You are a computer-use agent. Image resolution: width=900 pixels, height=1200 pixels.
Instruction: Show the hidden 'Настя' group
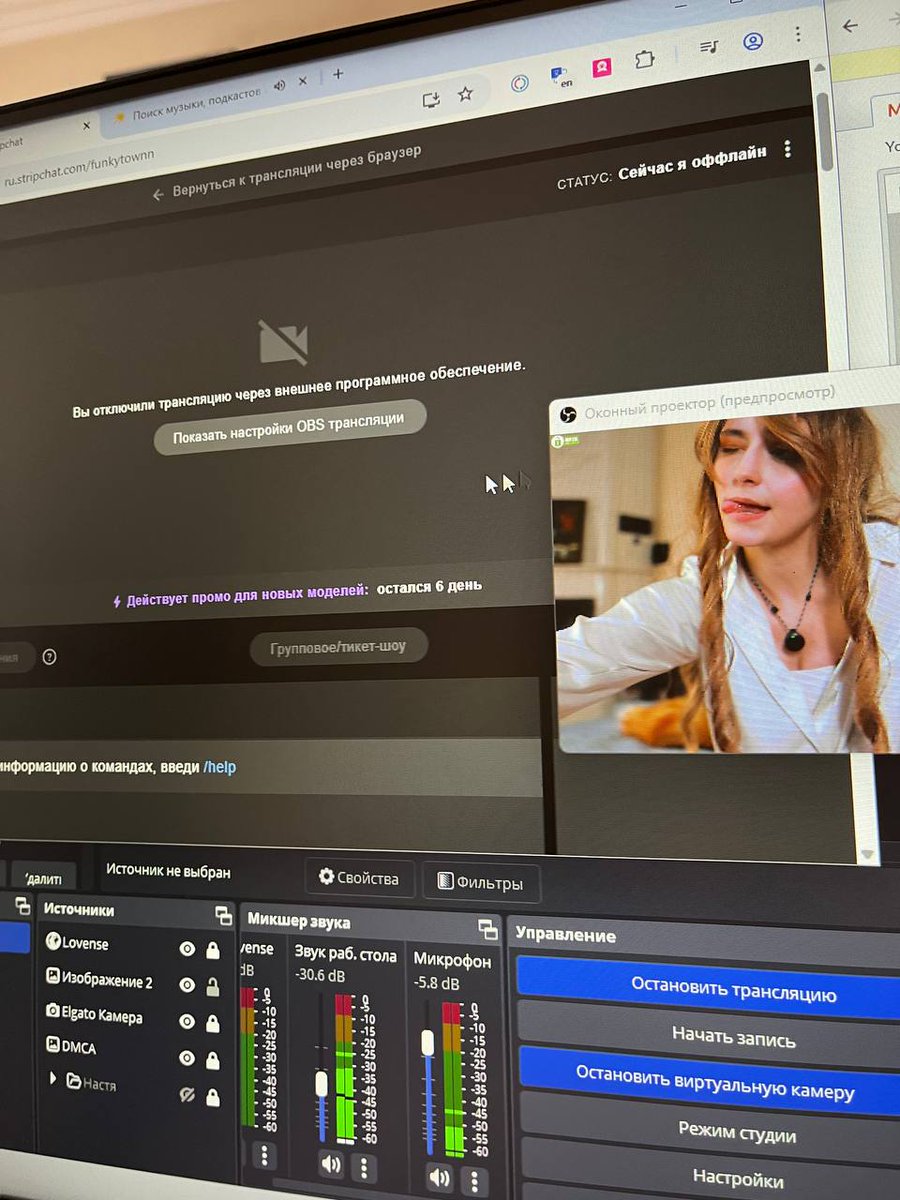186,1096
